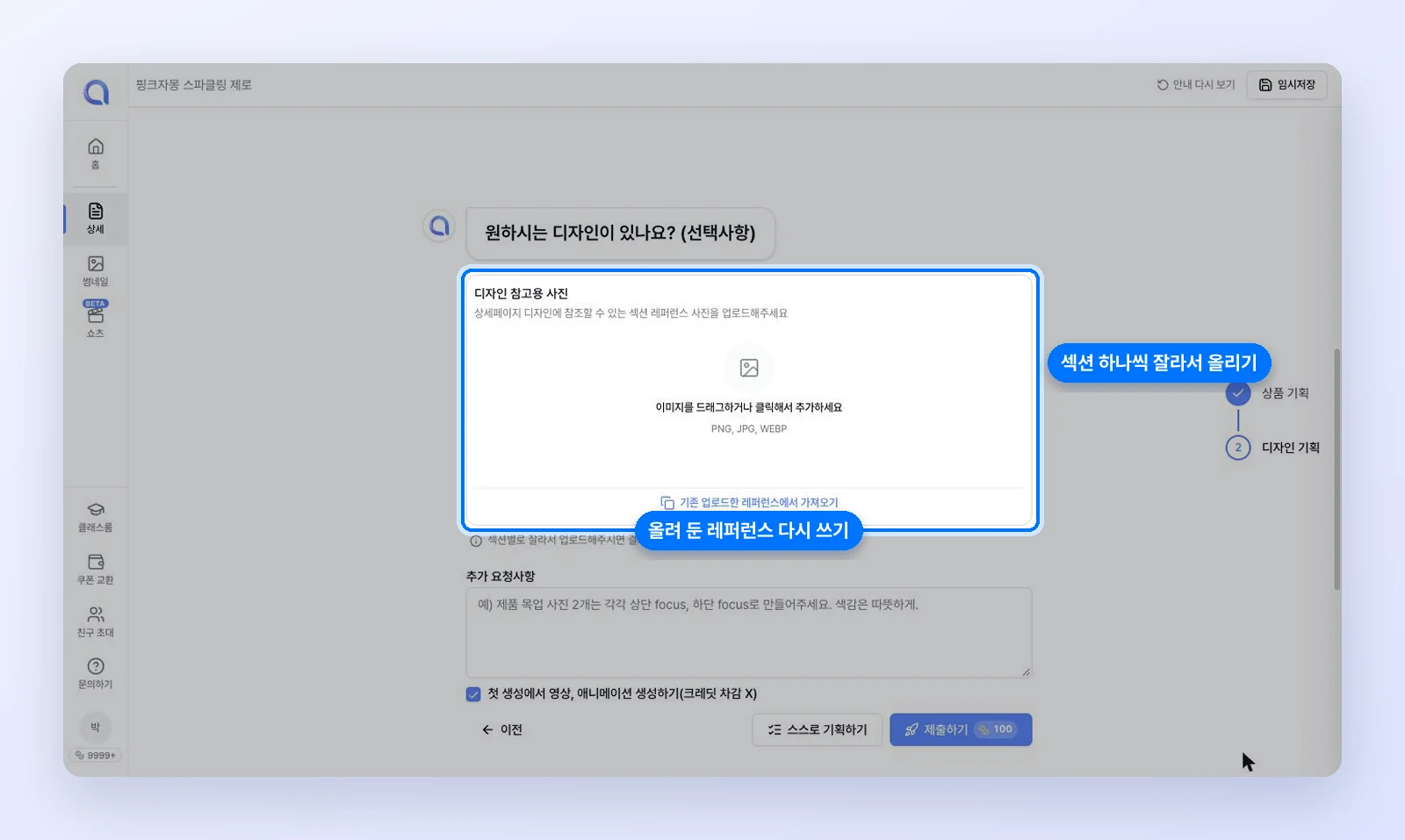Screen dimensions: 1405x840
Task: Click 기존 업로드한 레퍼런스에서 가져오기 link
Action: pyautogui.click(x=749, y=502)
